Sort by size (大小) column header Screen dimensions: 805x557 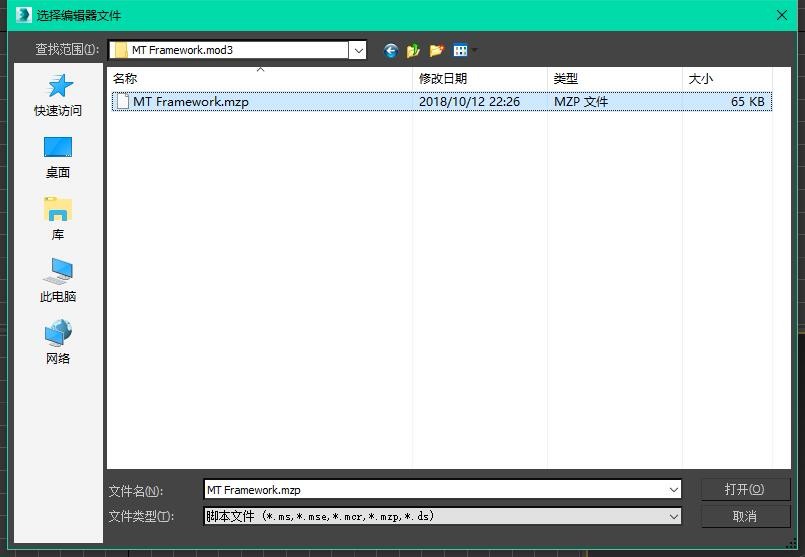pos(726,78)
